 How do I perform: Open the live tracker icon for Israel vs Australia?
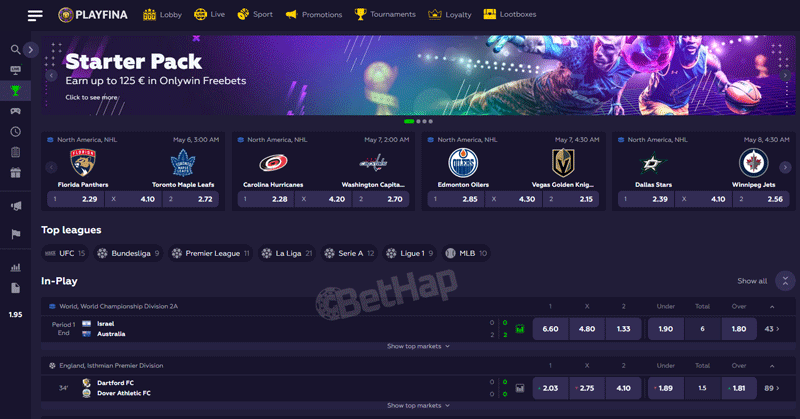[x=519, y=329]
